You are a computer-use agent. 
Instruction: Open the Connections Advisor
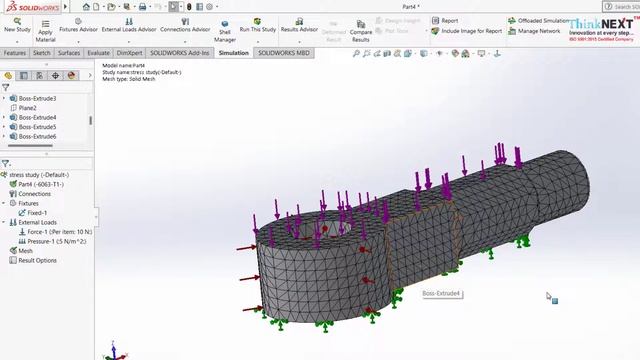point(185,25)
